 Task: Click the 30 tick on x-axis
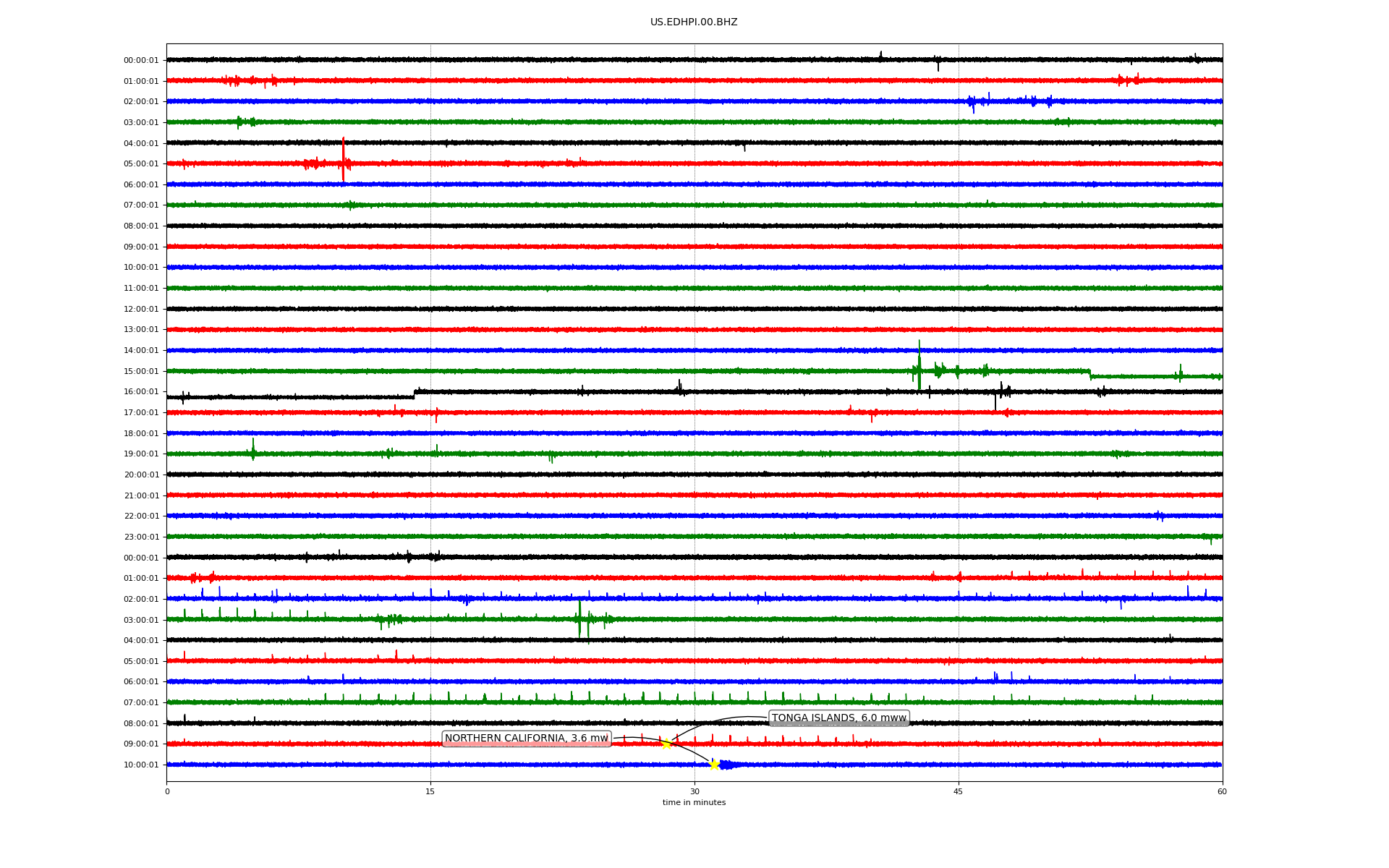click(x=694, y=791)
